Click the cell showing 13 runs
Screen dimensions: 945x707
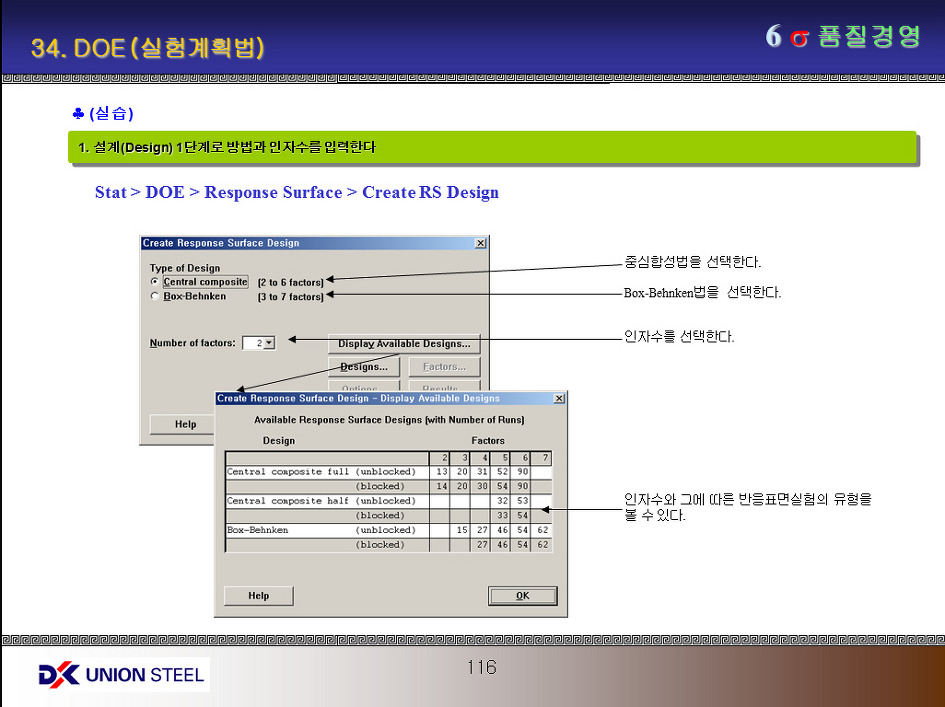[440, 472]
